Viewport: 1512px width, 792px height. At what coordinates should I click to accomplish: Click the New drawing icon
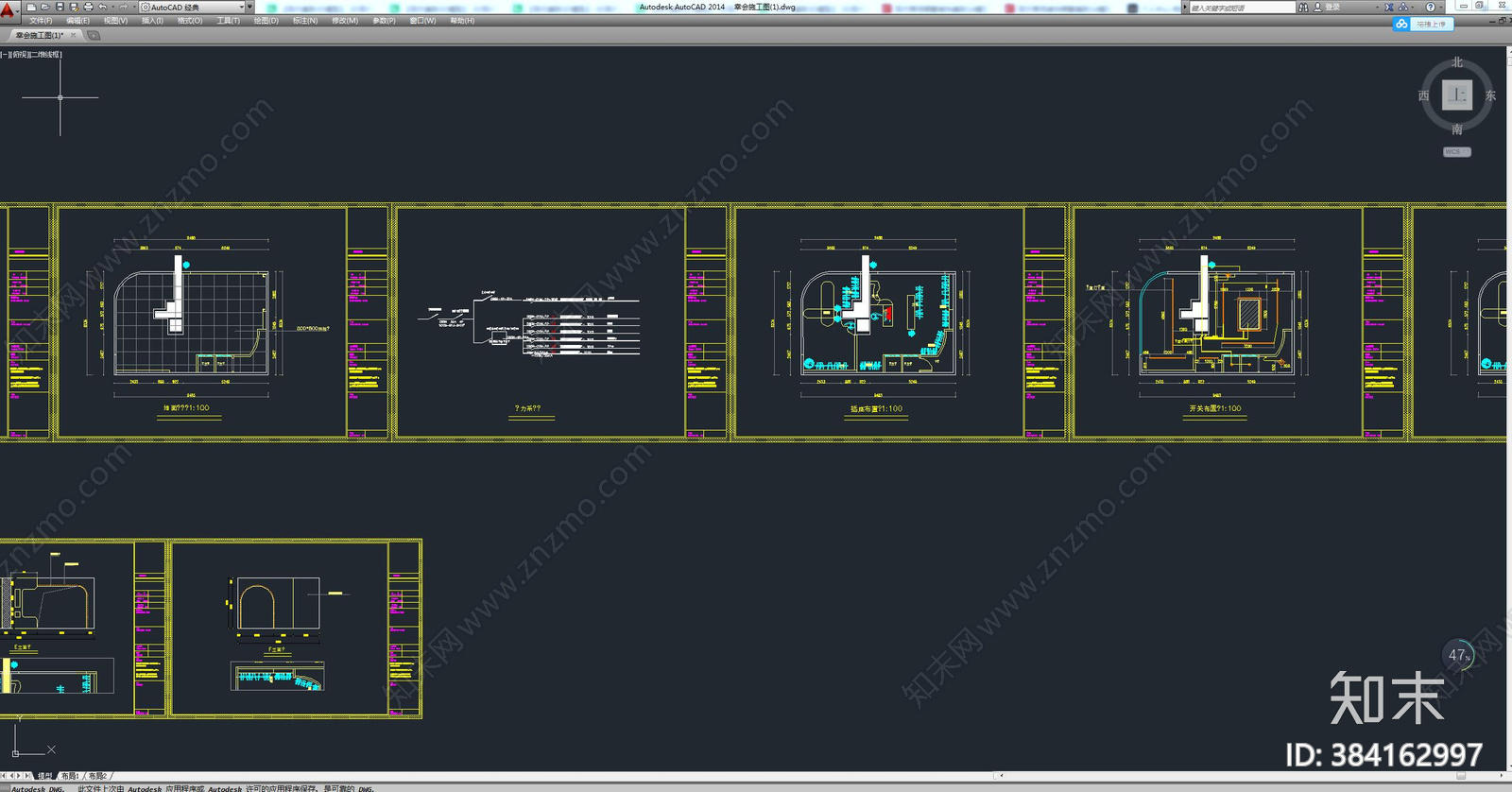point(31,7)
